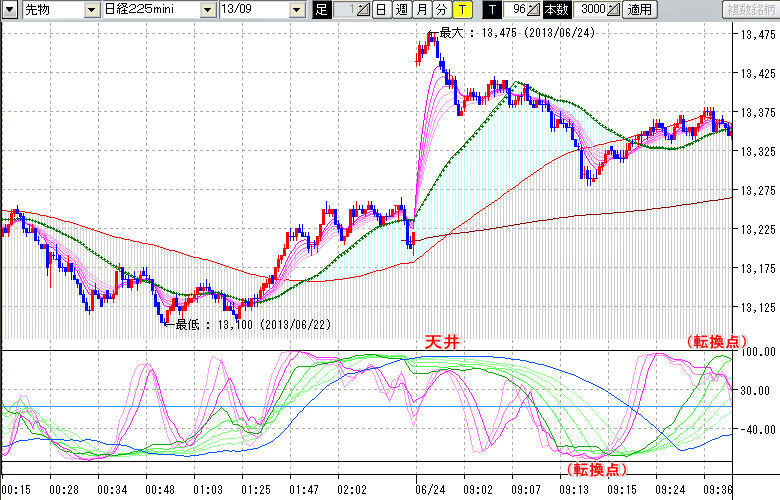The height and width of the screenshot is (500, 780).
Task: Switch to monthly (月) candlestick timeframe
Action: point(422,10)
